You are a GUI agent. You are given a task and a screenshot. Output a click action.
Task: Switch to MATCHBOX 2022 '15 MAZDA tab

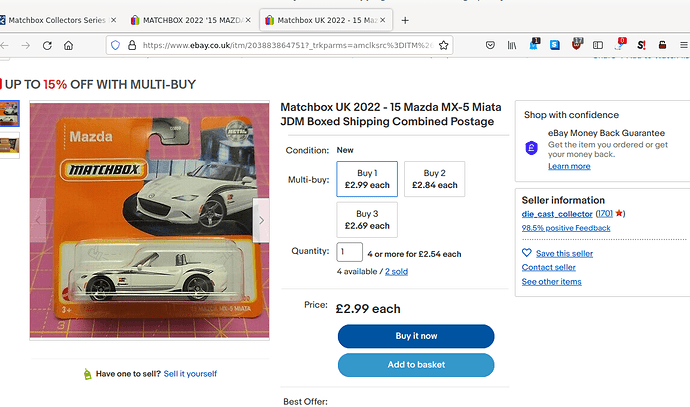click(191, 20)
